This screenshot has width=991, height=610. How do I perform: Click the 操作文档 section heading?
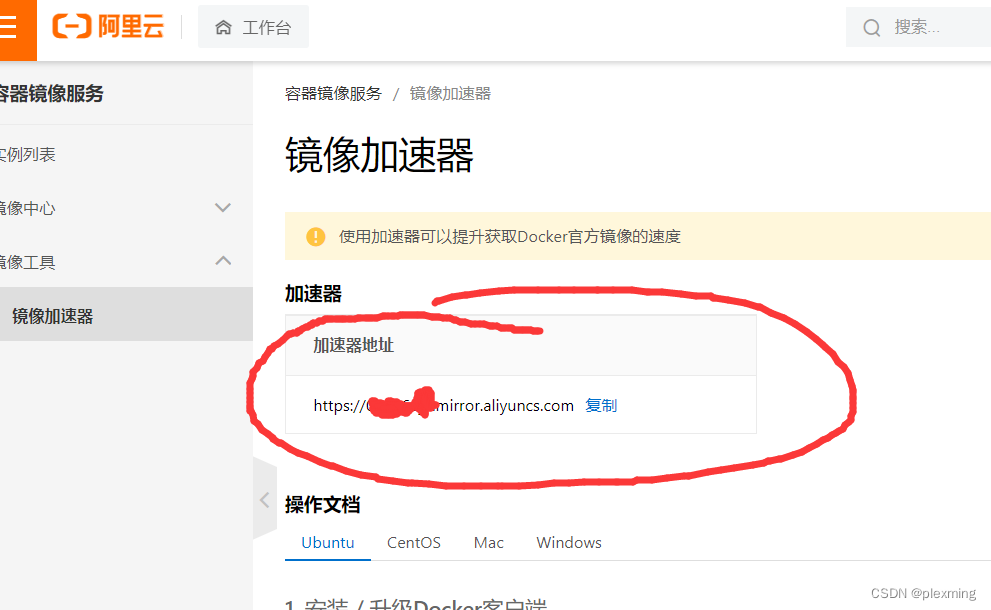pos(322,504)
